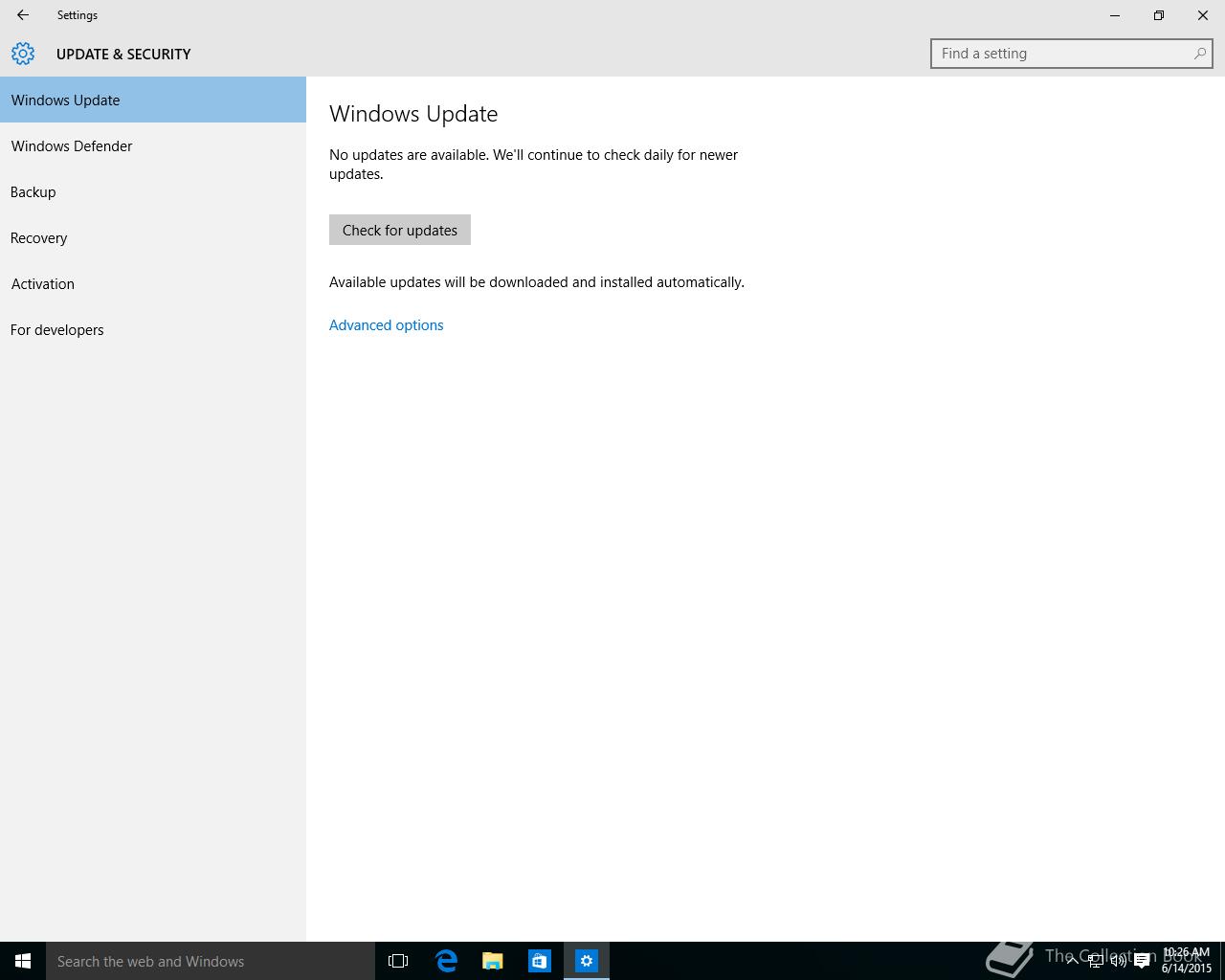Click 'Available updates will be downloaded' text
1225x980 pixels.
(537, 282)
